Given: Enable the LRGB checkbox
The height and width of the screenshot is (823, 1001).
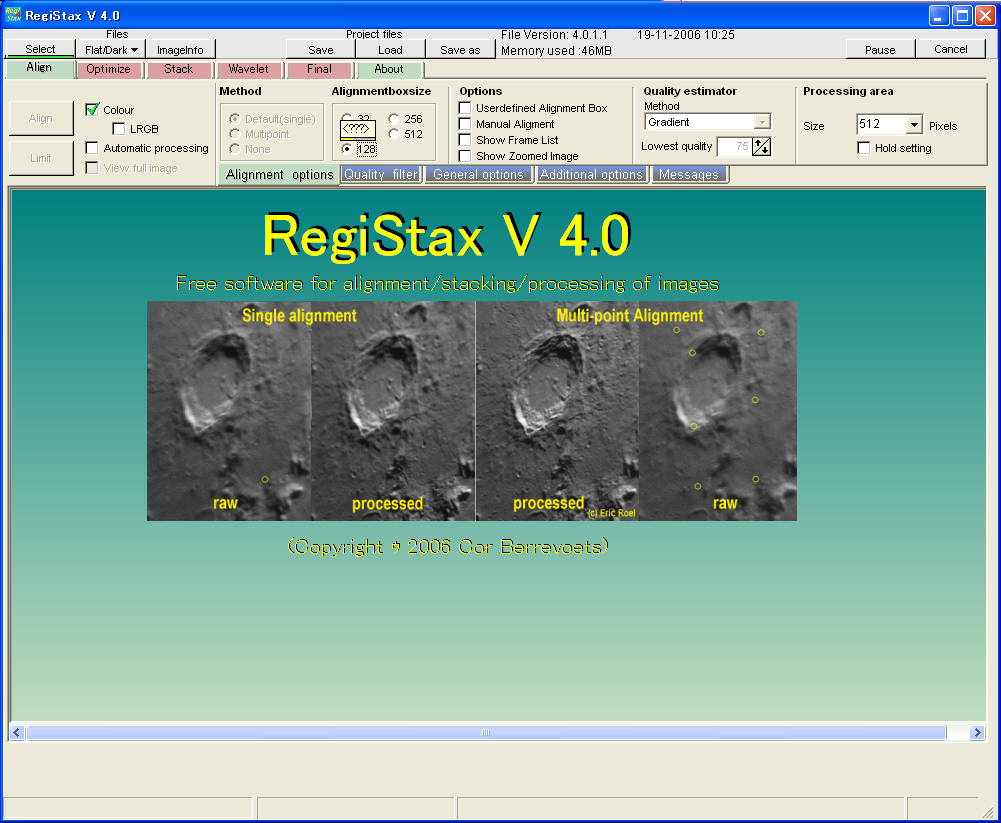Looking at the screenshot, I should 119,129.
